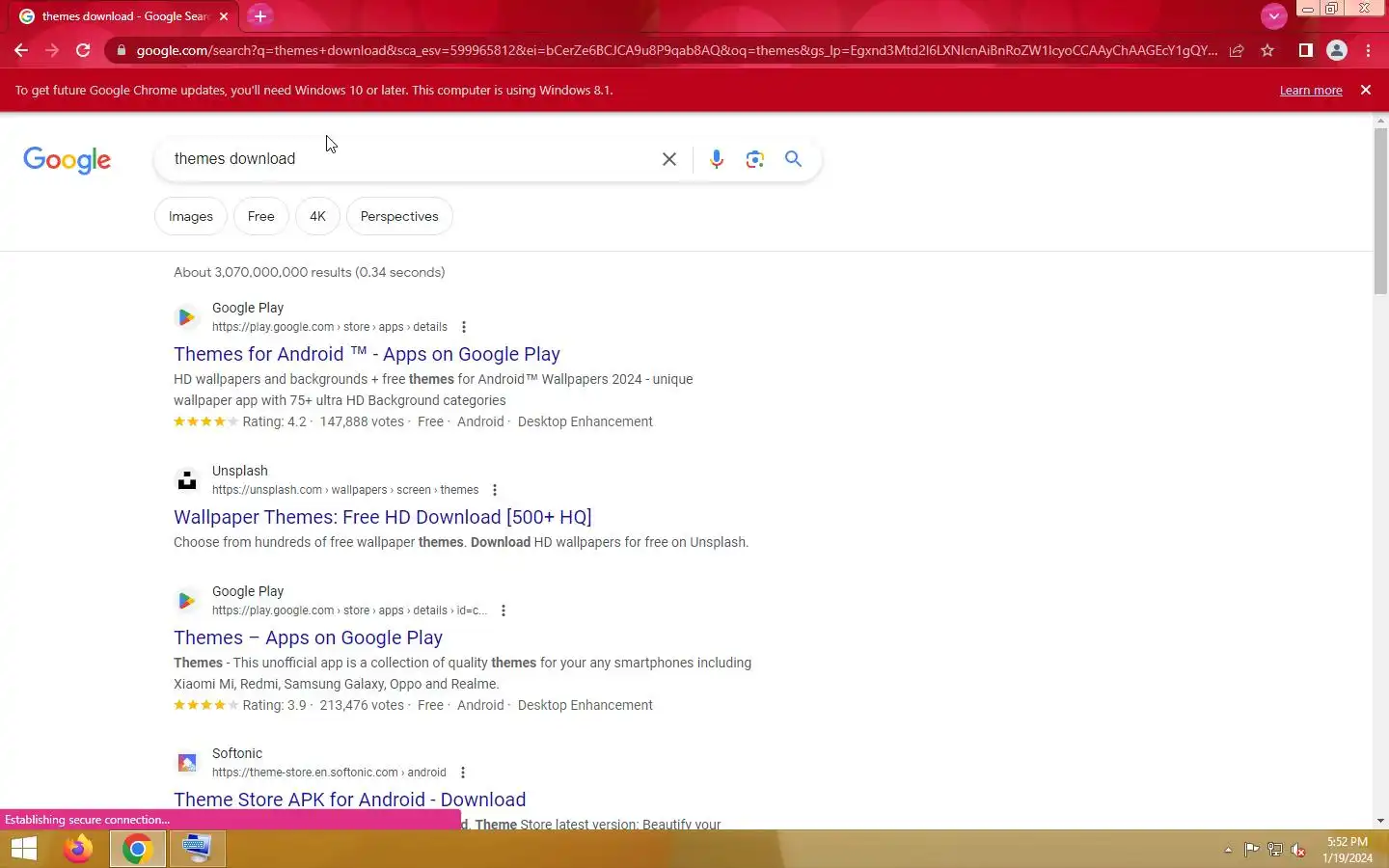Click the Google logo

pos(68,159)
